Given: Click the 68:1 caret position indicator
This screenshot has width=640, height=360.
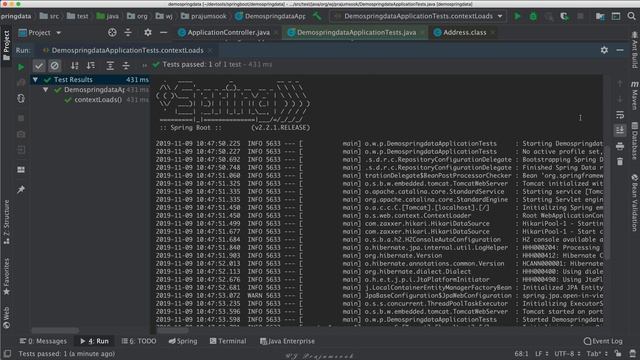Looking at the screenshot, I should click(521, 353).
